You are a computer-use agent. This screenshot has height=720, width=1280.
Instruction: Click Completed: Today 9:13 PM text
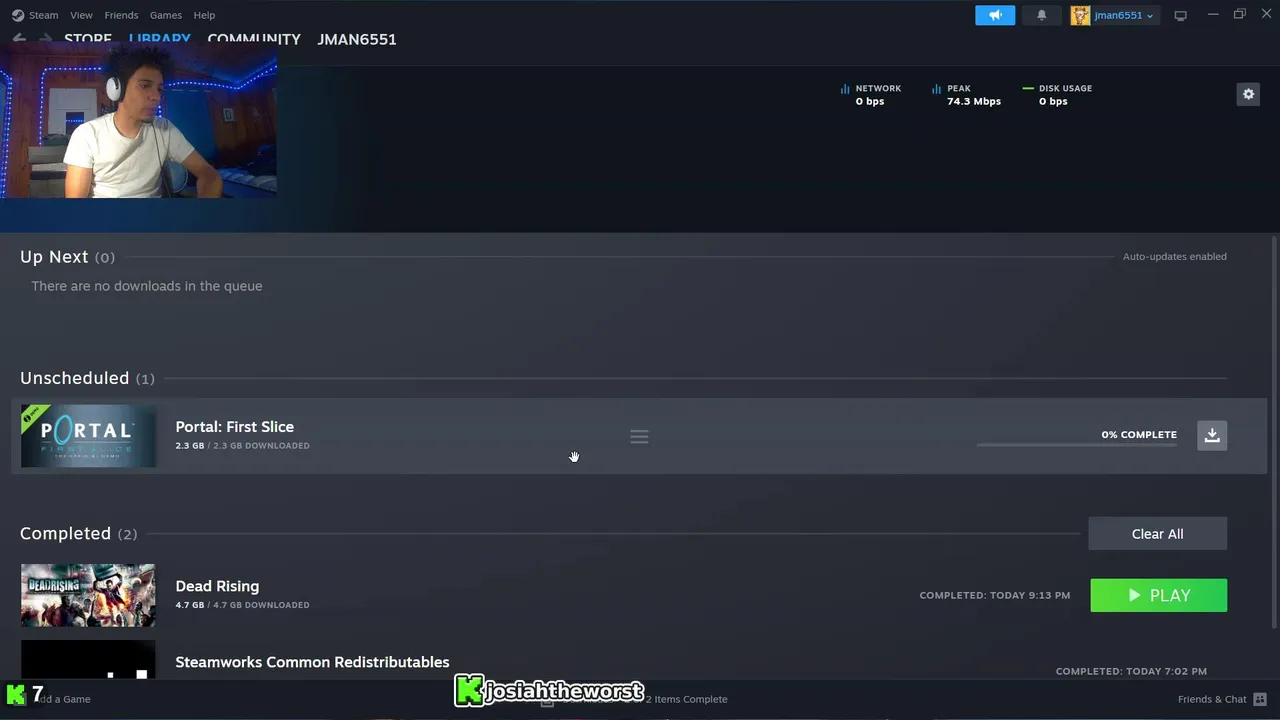[x=995, y=595]
